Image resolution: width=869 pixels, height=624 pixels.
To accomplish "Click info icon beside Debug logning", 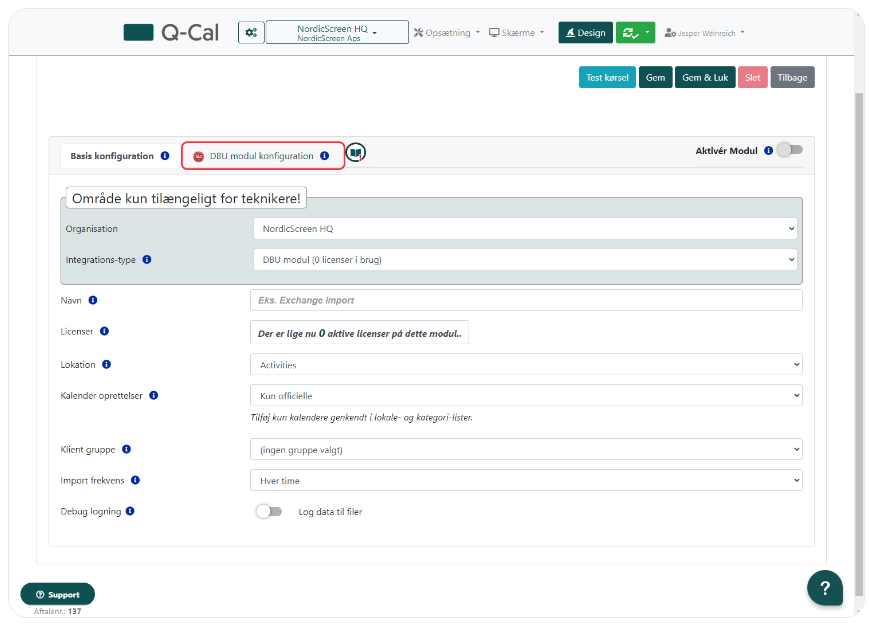I will pyautogui.click(x=130, y=511).
